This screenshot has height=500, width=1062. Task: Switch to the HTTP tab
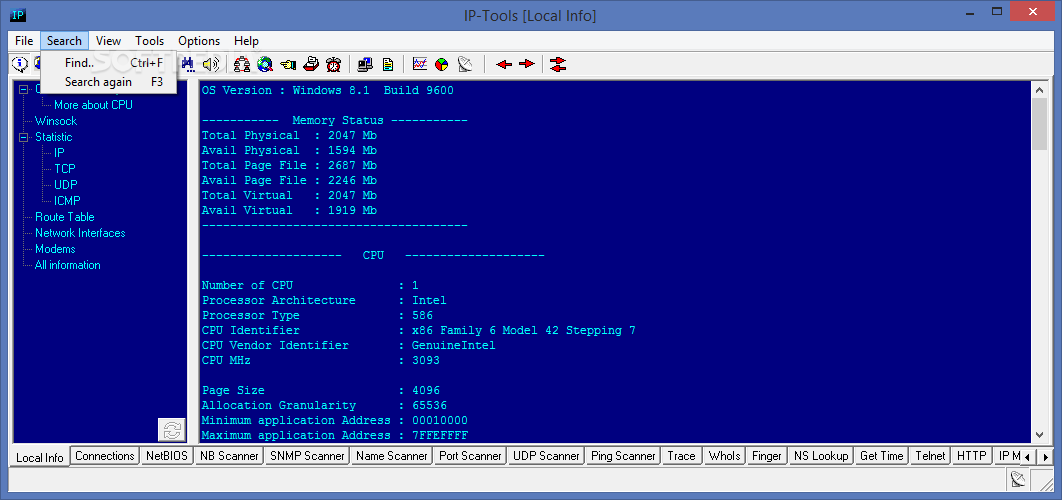(971, 456)
